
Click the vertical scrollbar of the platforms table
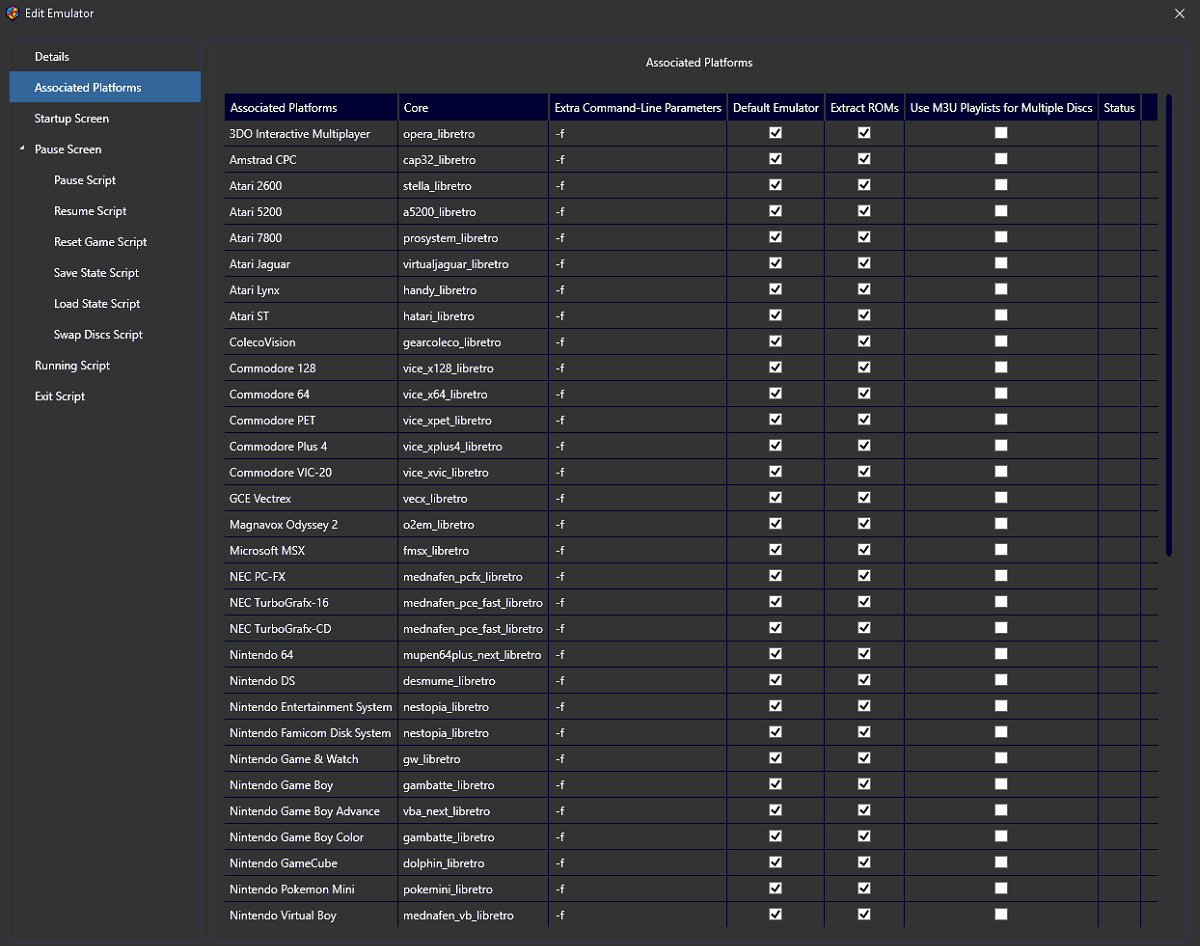click(x=1168, y=325)
